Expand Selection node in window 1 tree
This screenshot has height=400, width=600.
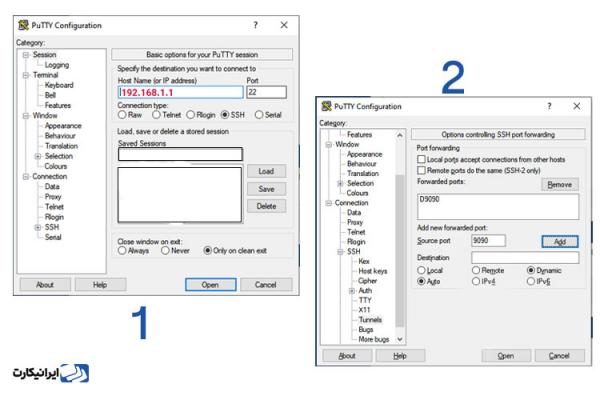coord(38,156)
